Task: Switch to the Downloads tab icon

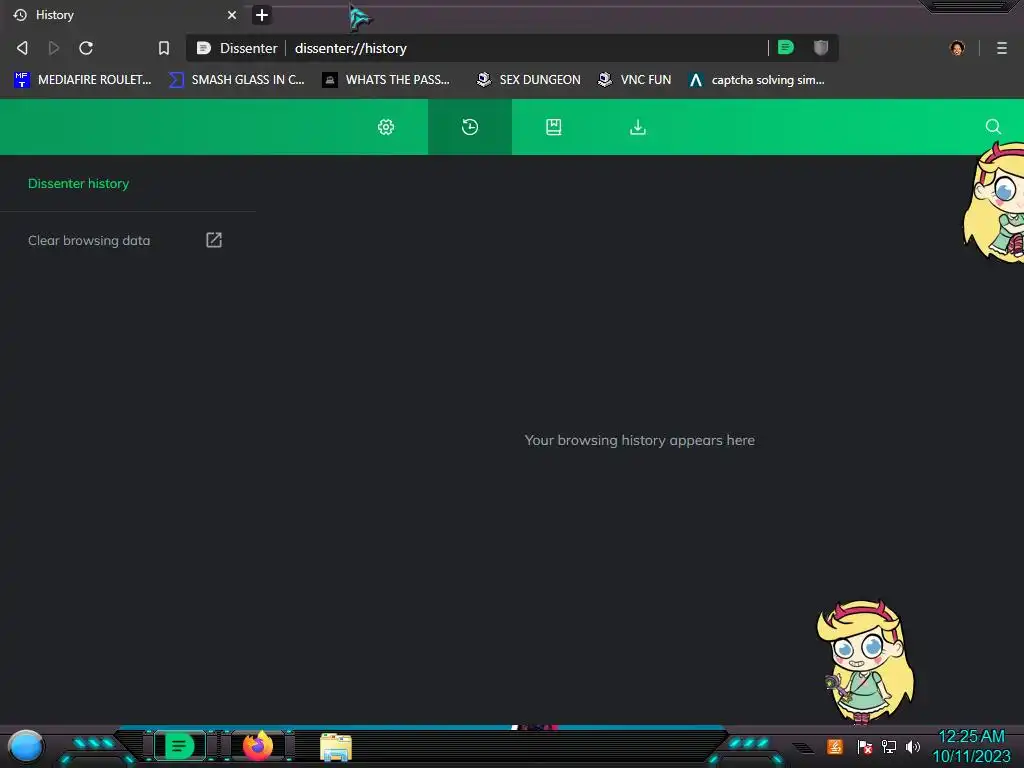Action: (x=638, y=127)
